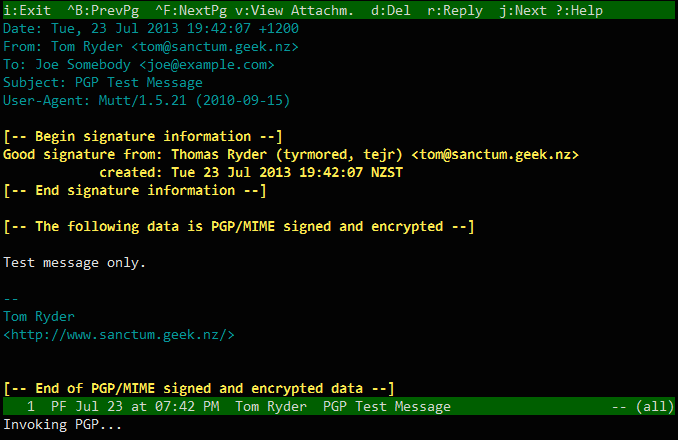Image resolution: width=678 pixels, height=440 pixels.
Task: Click the Date header line
Action: [x=151, y=29]
